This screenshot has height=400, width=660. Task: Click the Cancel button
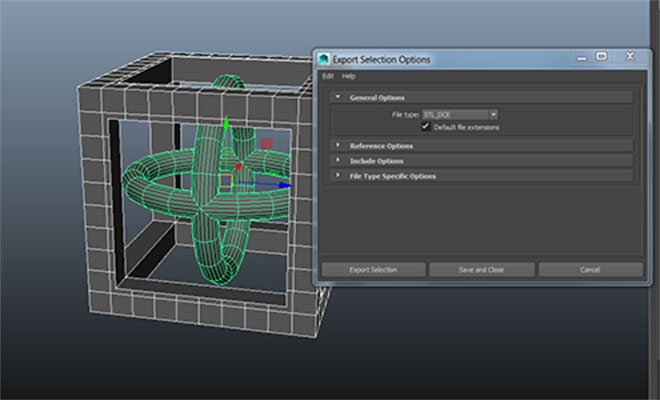tap(591, 269)
